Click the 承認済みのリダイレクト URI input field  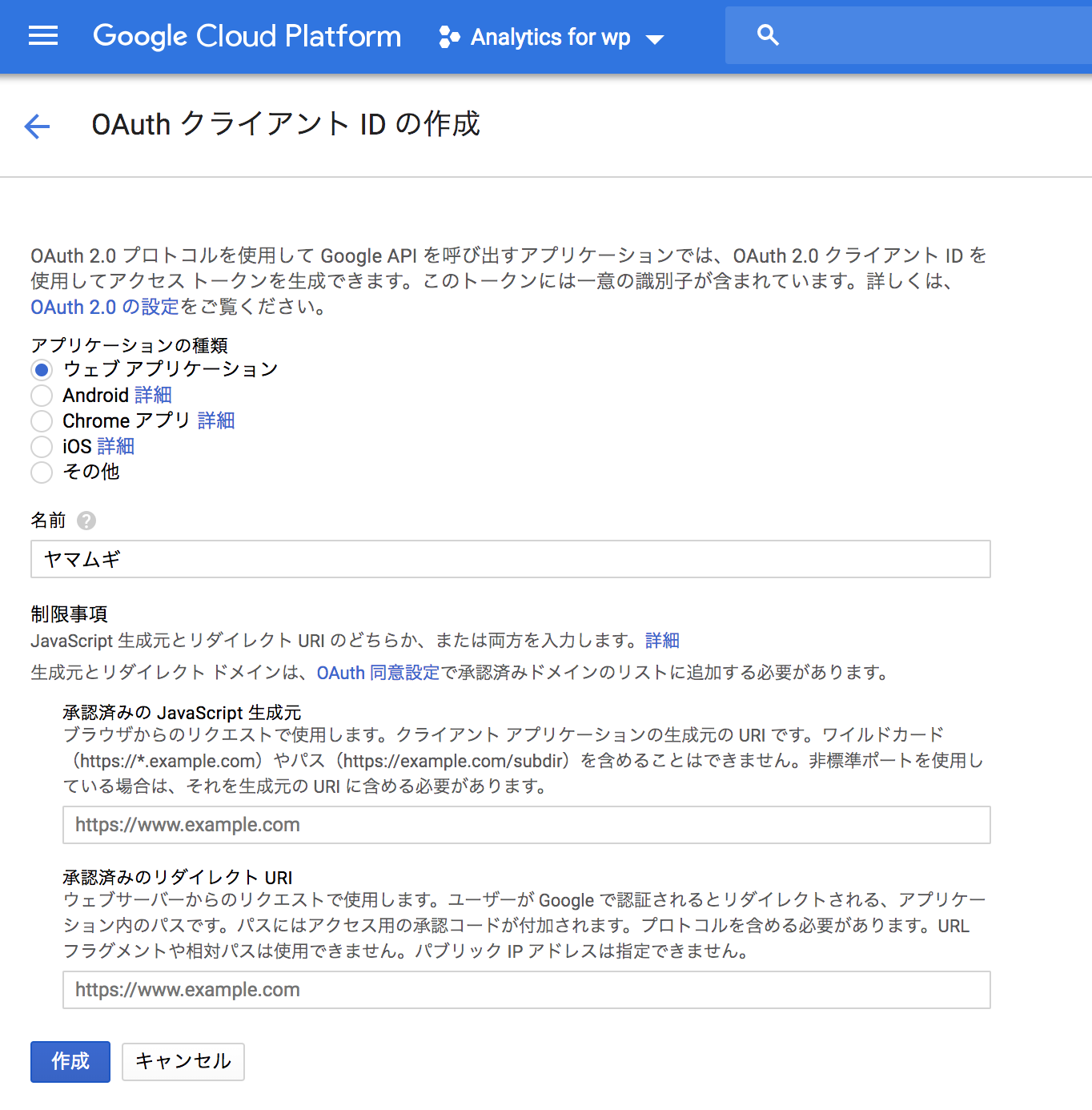click(527, 990)
